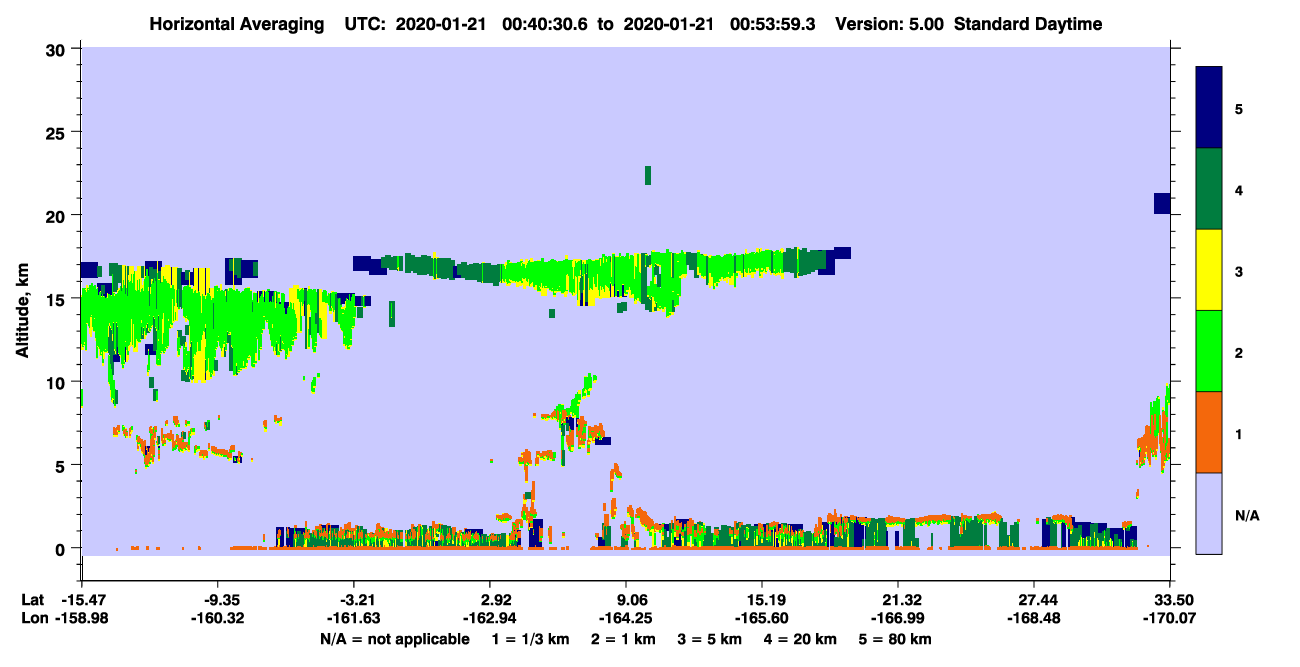
Task: Click the longitude value -170.07
Action: tap(1170, 618)
